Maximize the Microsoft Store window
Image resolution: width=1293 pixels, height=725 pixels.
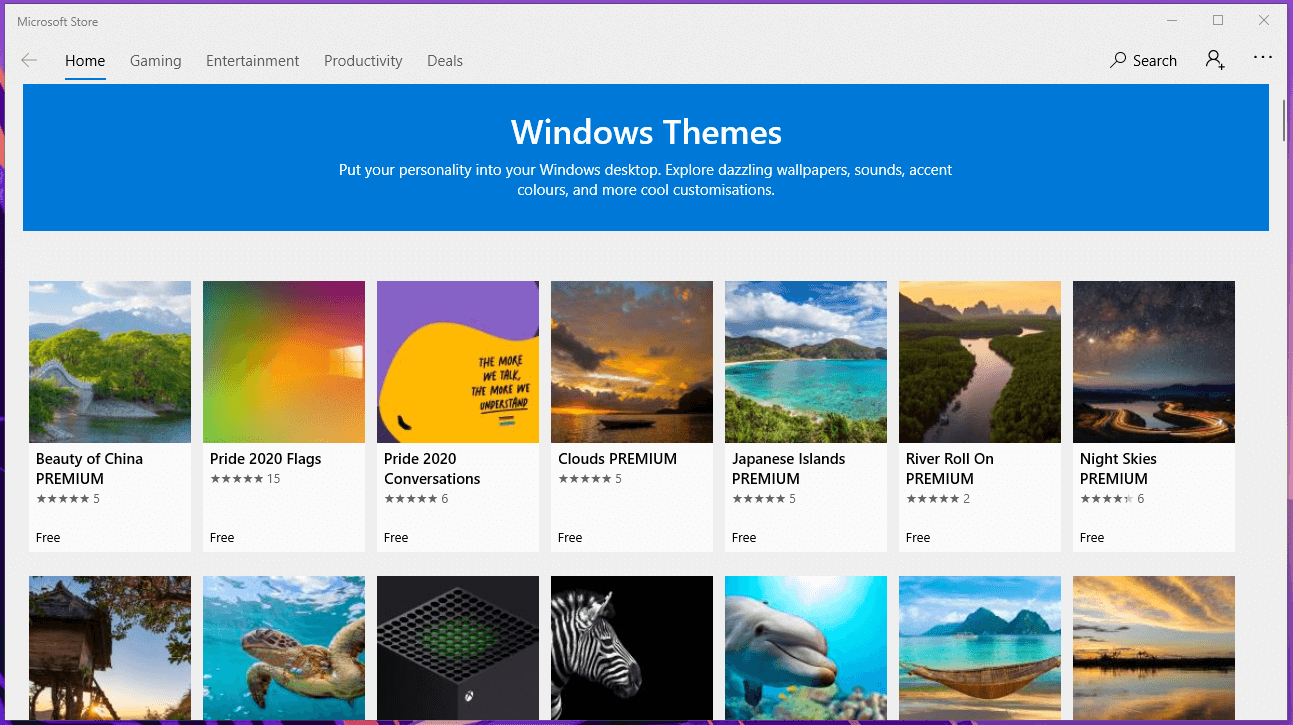click(x=1218, y=20)
